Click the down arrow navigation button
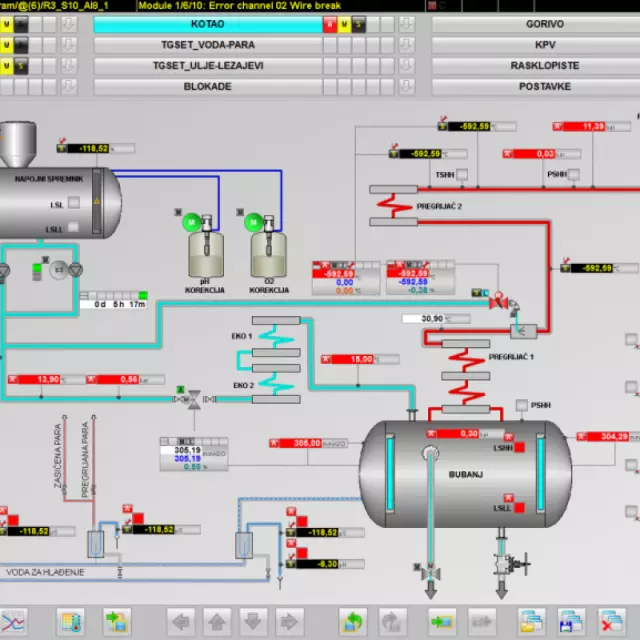640x640 pixels. [x=253, y=621]
